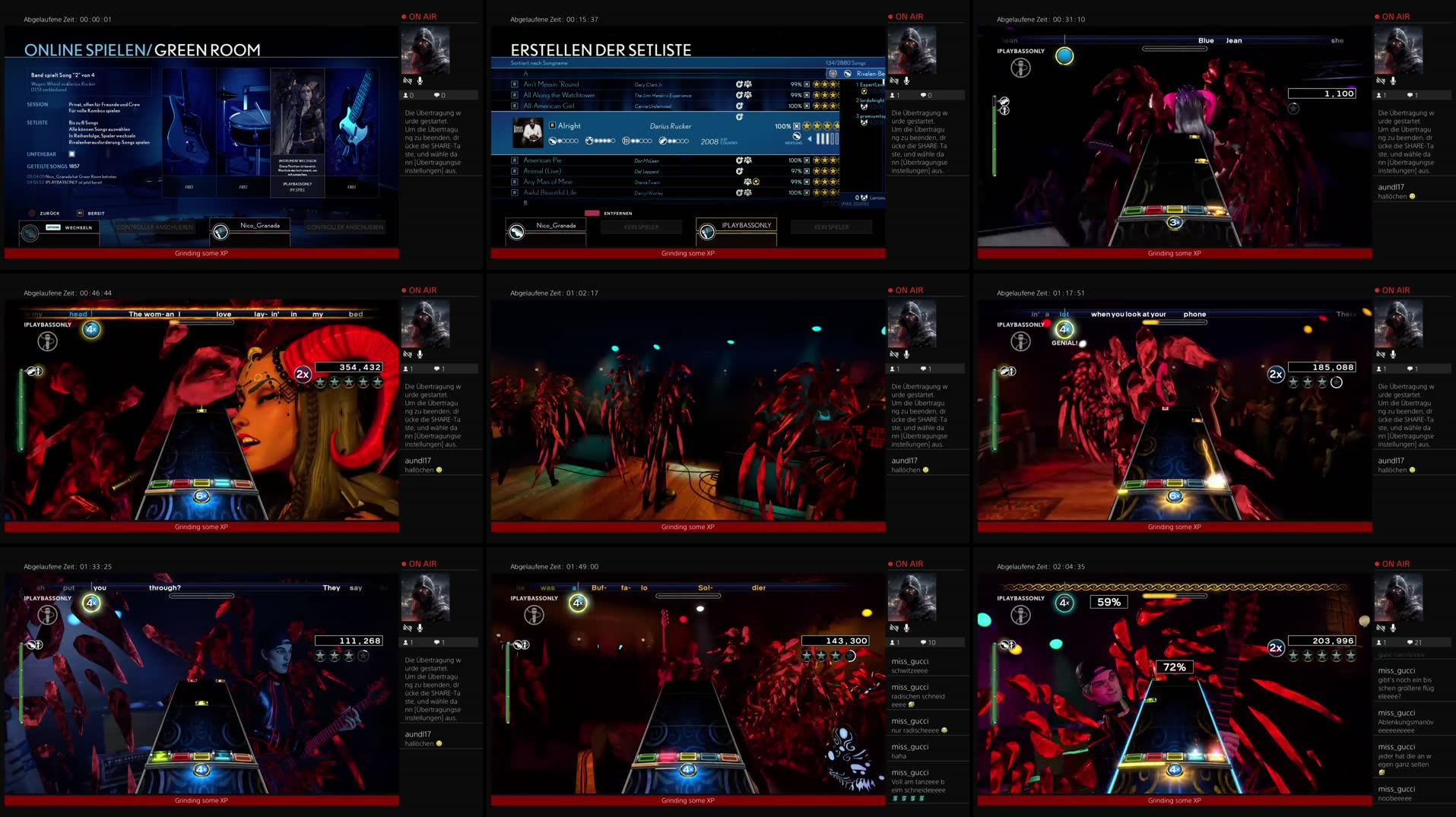
Task: Click the 'Kein Spieler' slot beside Nico_Granada
Action: click(x=641, y=227)
